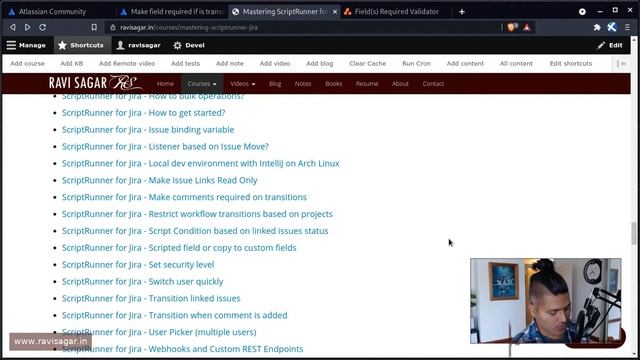640x360 pixels.
Task: Open Webhooks and Custom REST Endpoints link
Action: click(x=182, y=349)
